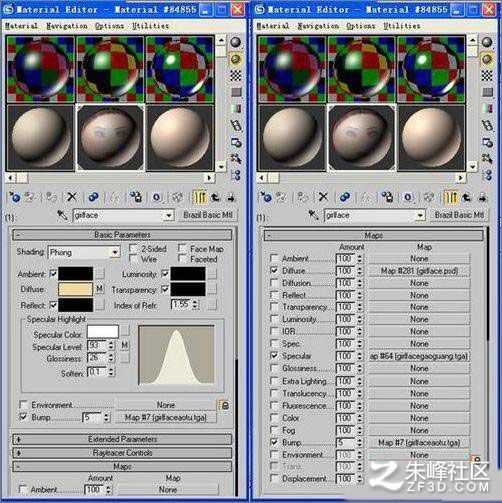
Task: Click Reset Map/Mtl X icon in left editor
Action: pos(72,197)
